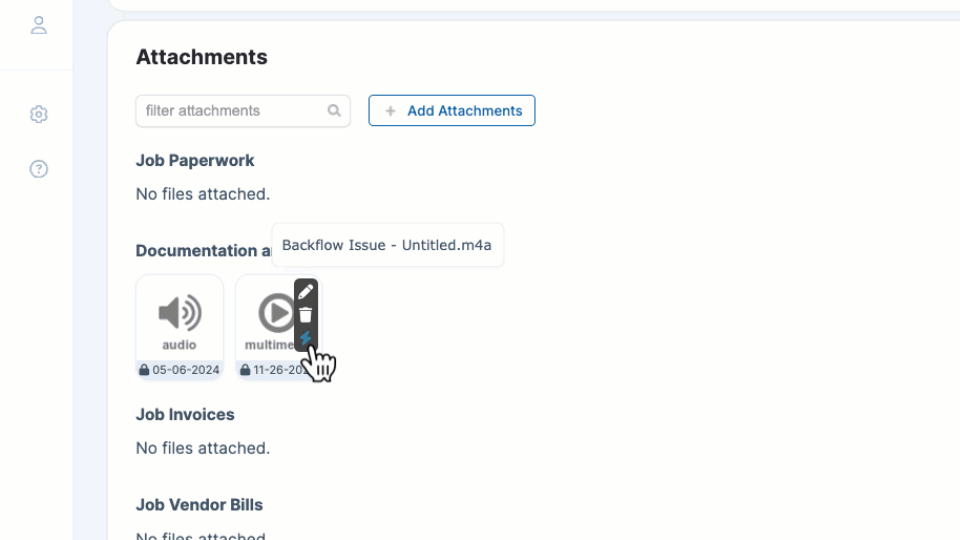Click the Attachments section title
The height and width of the screenshot is (540, 960).
pyautogui.click(x=201, y=57)
